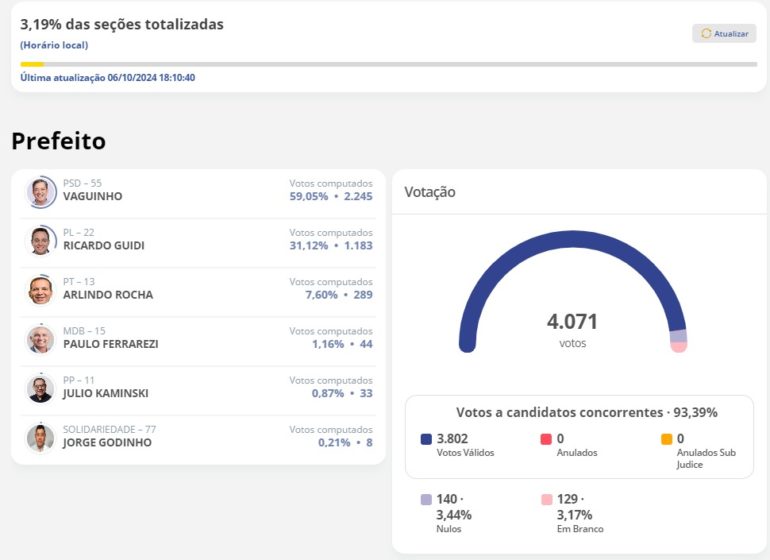Click Vaguinho's candidate photo
Viewport: 770px width, 560px height.
41,191
